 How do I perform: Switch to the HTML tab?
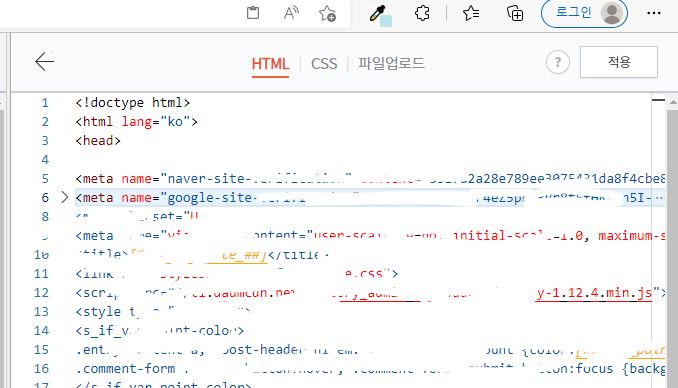point(270,64)
